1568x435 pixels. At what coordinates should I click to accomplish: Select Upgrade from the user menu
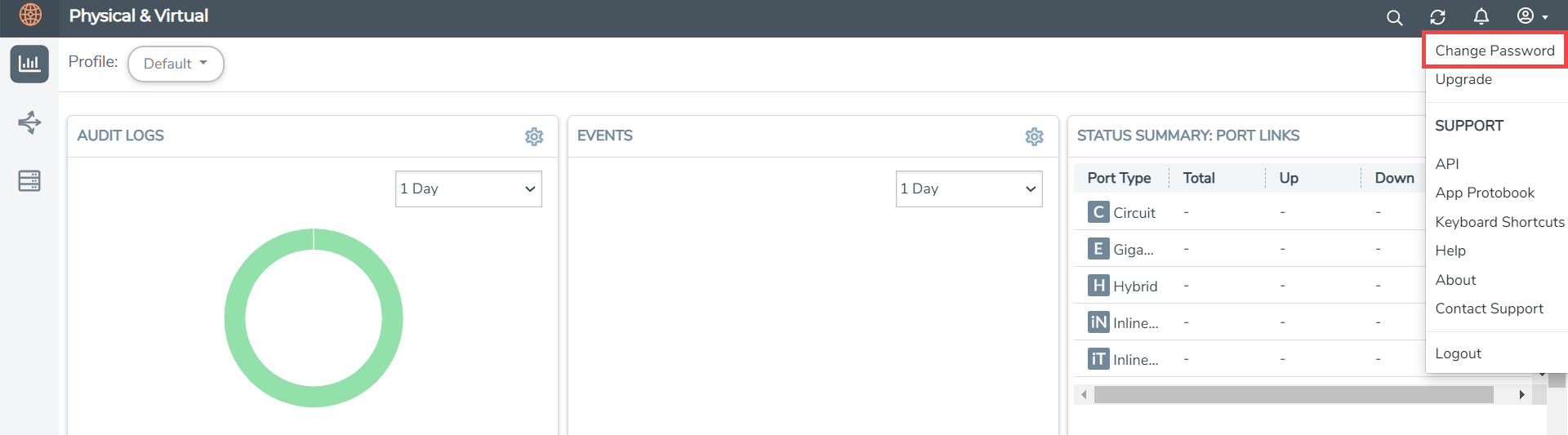[1463, 79]
